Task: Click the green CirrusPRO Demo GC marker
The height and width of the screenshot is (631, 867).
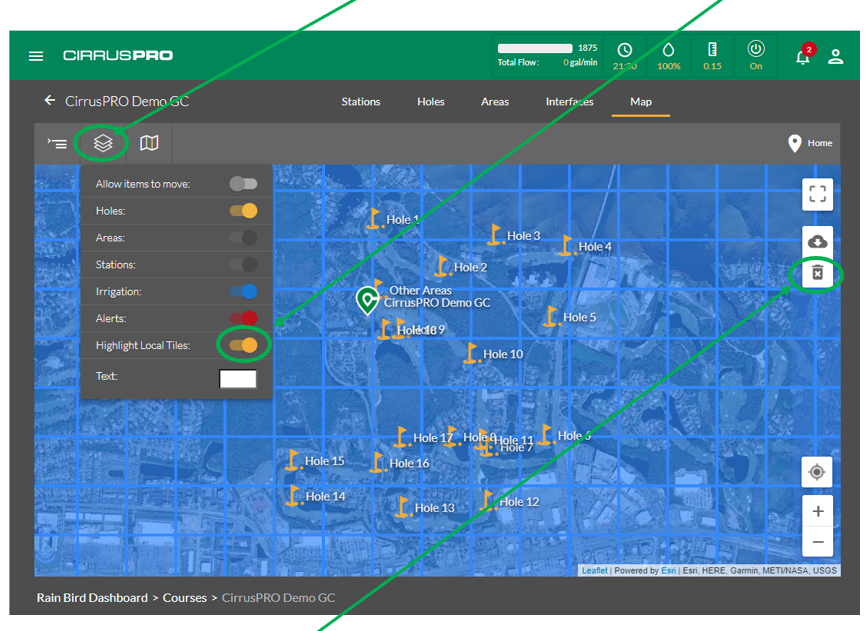Action: (x=367, y=300)
